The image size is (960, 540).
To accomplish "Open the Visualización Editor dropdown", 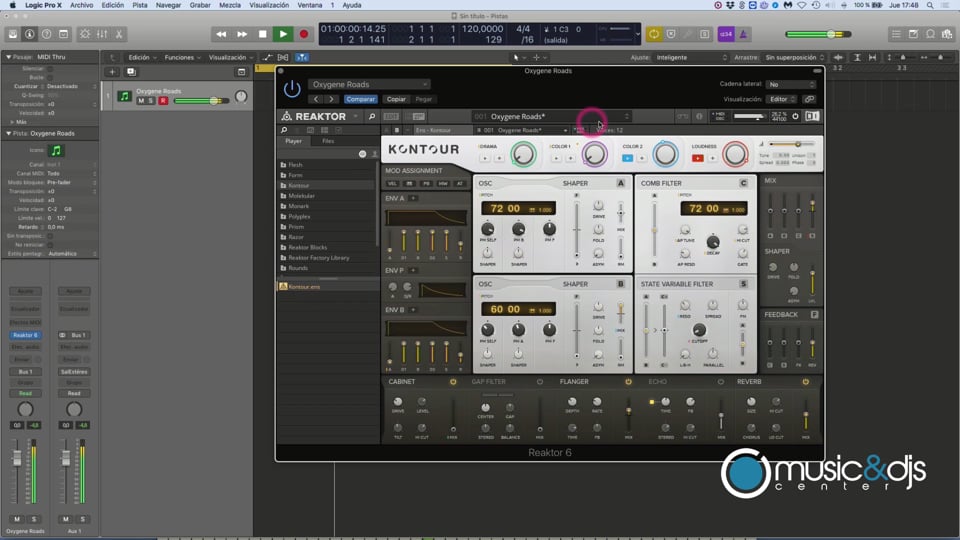I will (x=782, y=99).
